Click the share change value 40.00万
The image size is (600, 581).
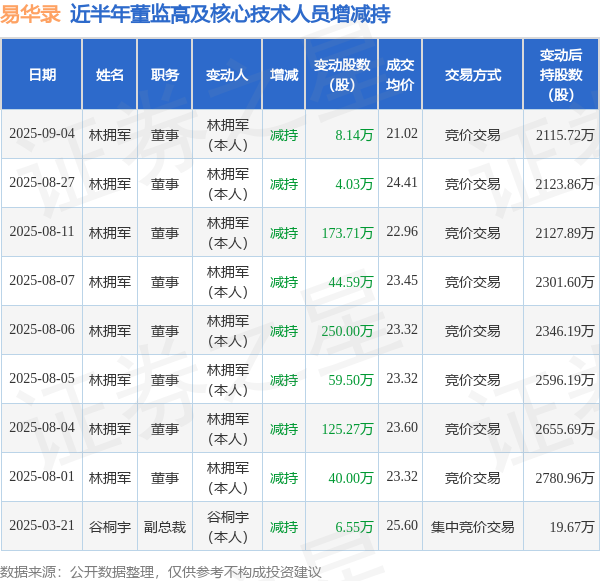tap(351, 478)
